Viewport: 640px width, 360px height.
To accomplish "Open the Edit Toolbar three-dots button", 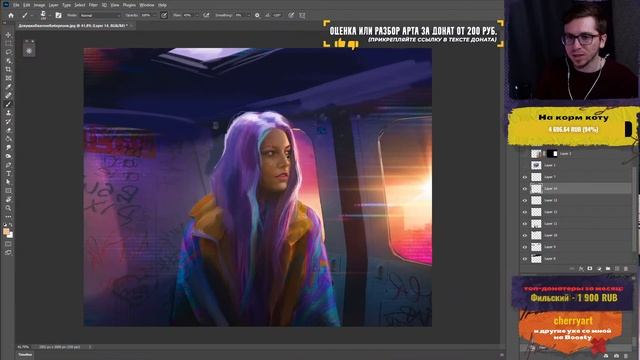I will pos(8,217).
